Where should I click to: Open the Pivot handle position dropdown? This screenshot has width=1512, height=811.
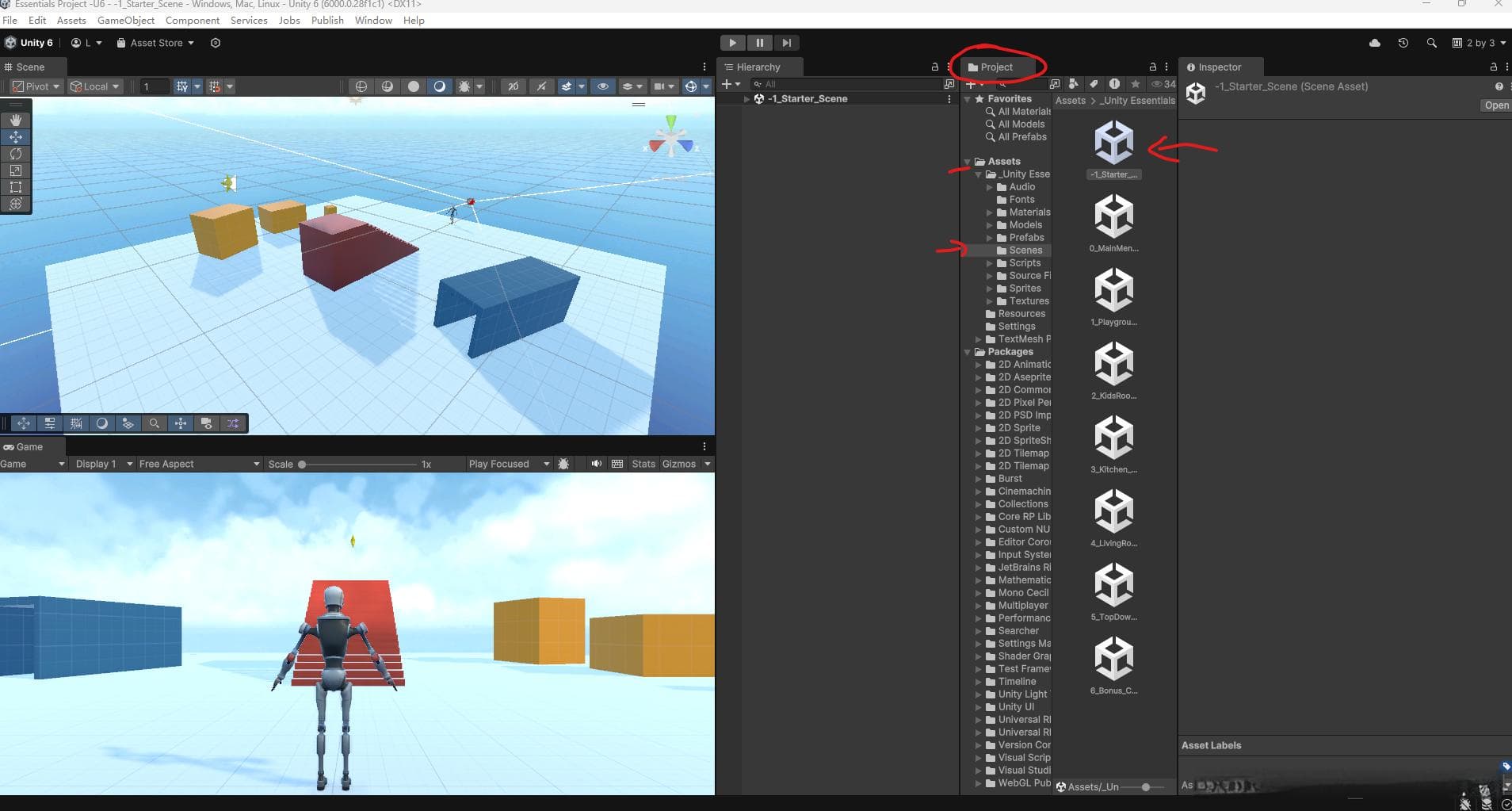36,86
